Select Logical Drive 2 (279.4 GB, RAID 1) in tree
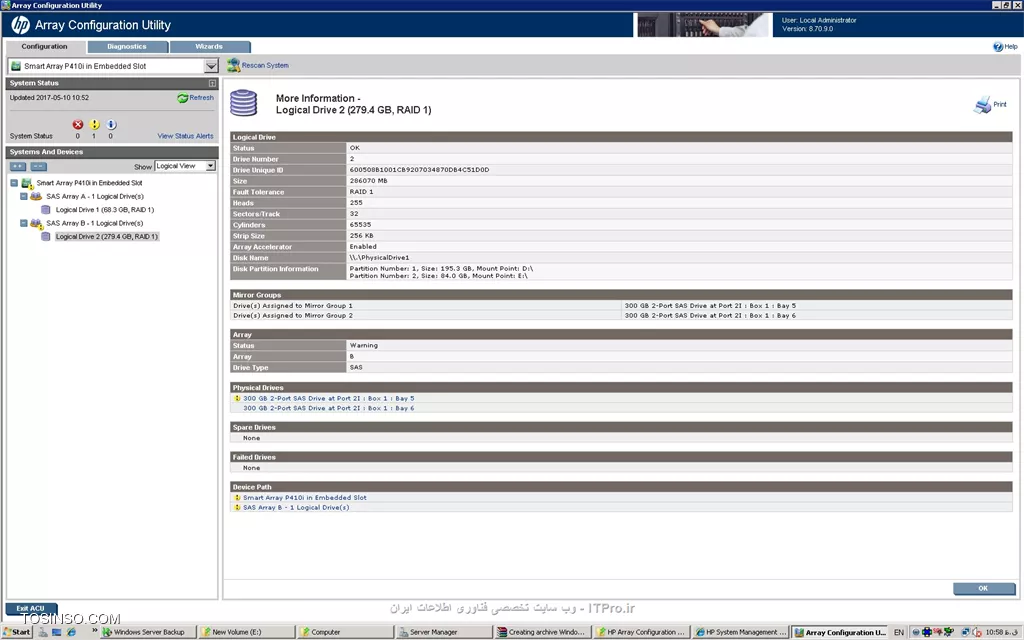Image resolution: width=1024 pixels, height=640 pixels. [106, 236]
